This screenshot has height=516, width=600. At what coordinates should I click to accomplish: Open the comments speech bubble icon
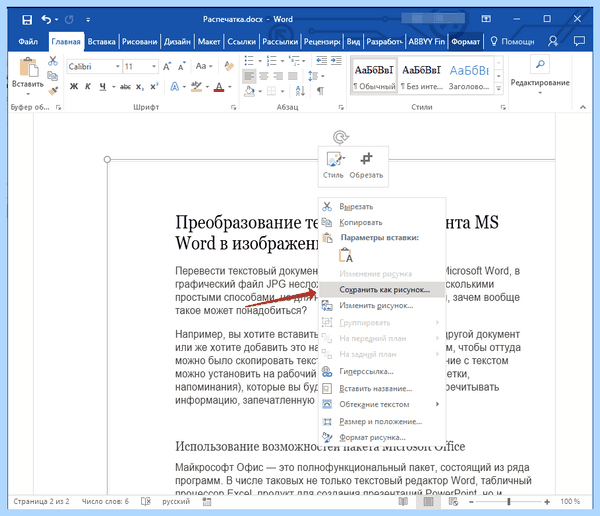579,41
